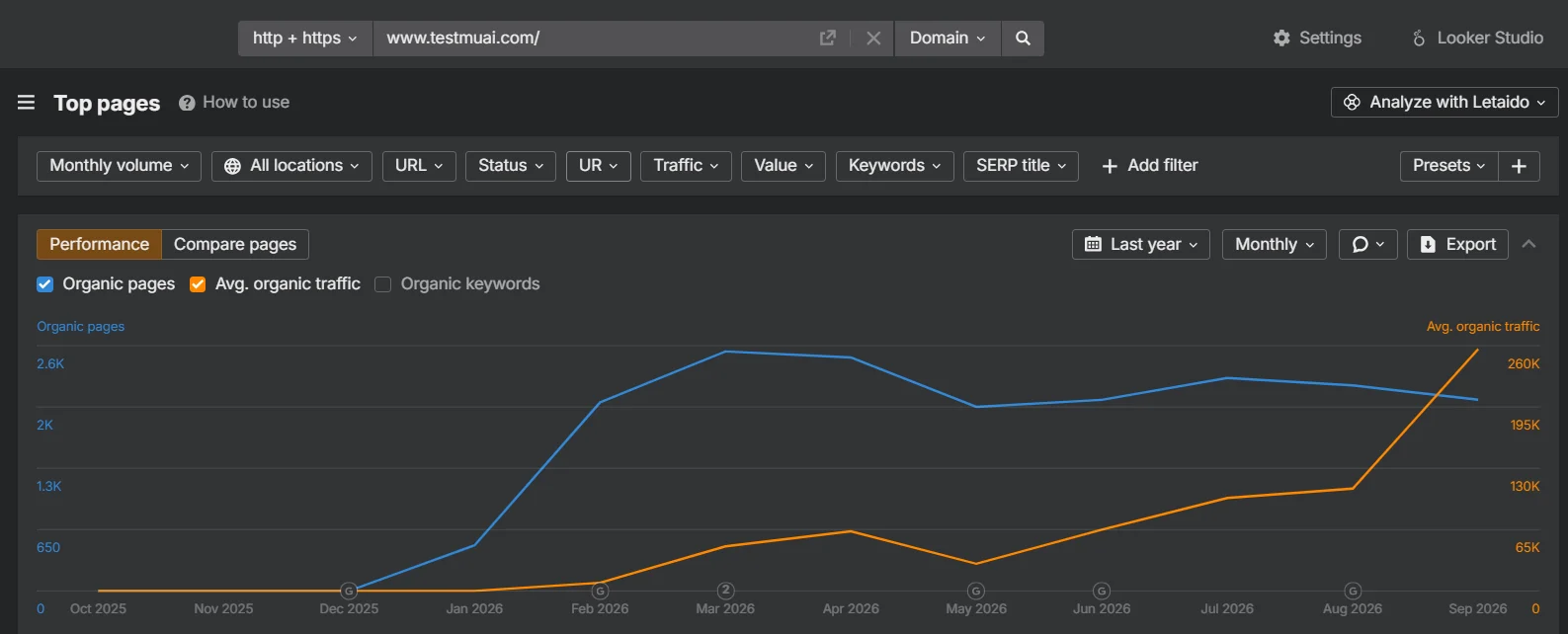Click the 2.6K left-axis value

50,363
